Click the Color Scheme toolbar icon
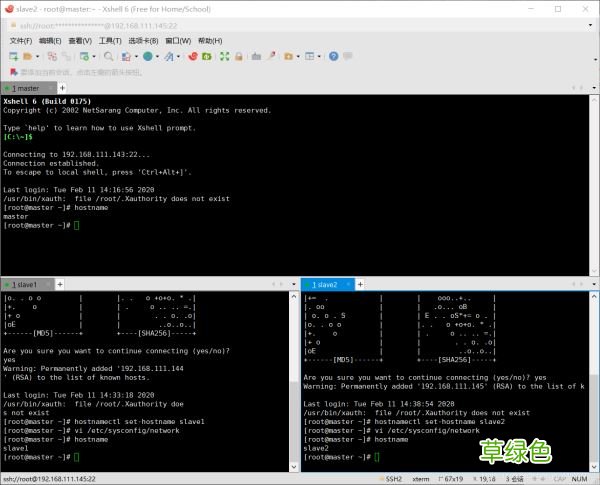Viewport: 600px width, 485px height. click(x=126, y=57)
